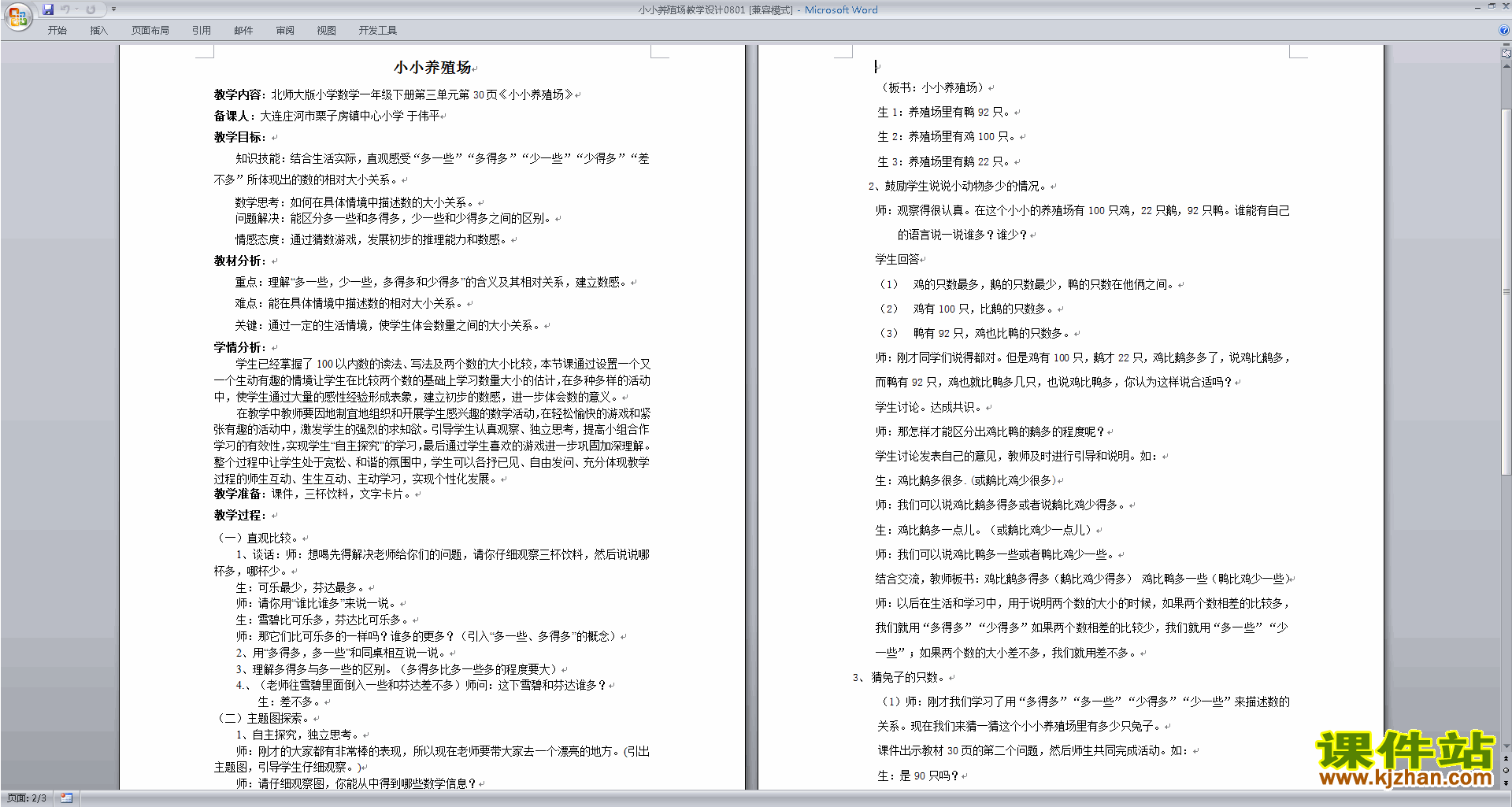
Task: Click the split-window handle above scrollbar
Action: (1506, 46)
